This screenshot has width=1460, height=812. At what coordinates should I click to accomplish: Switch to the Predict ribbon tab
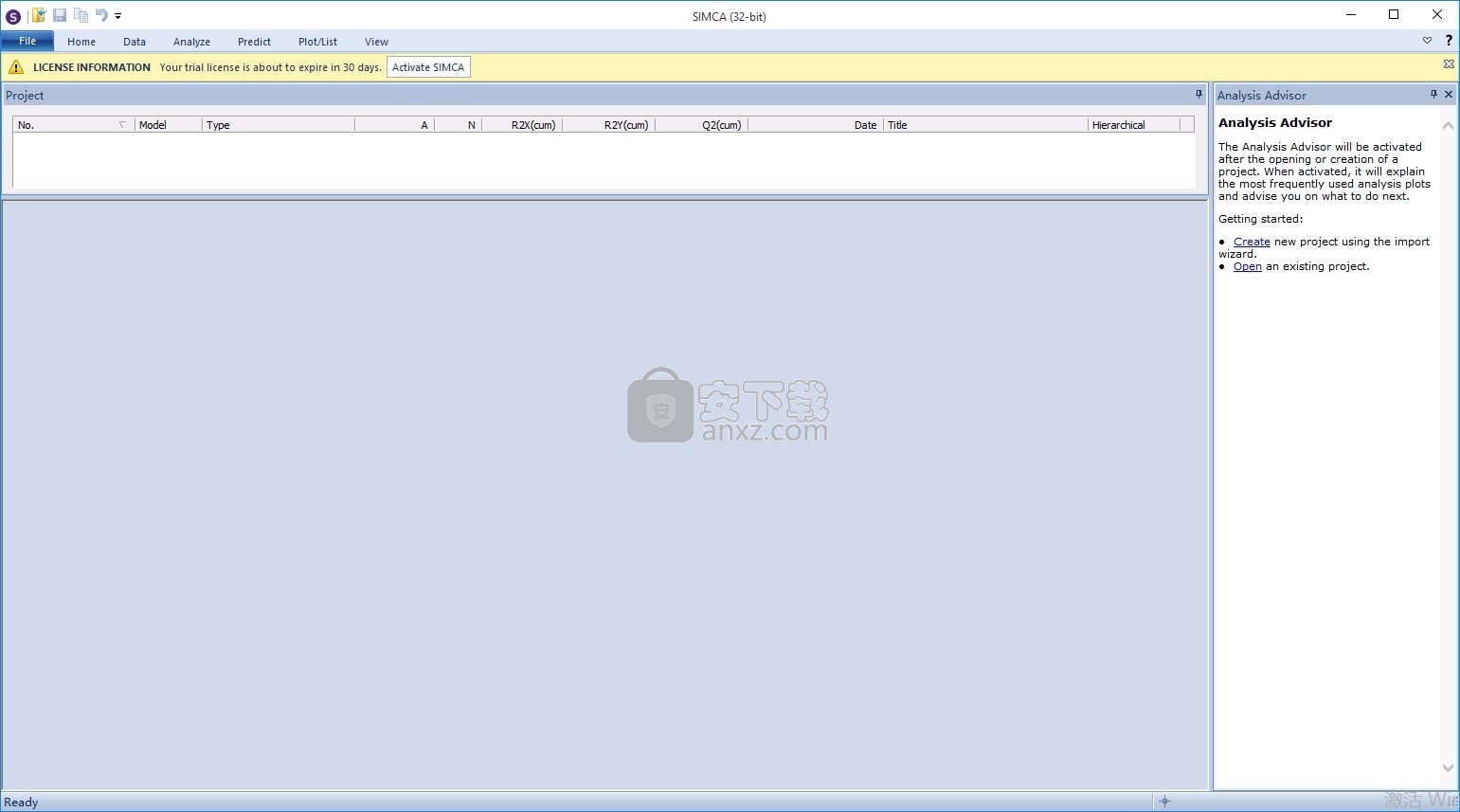254,42
